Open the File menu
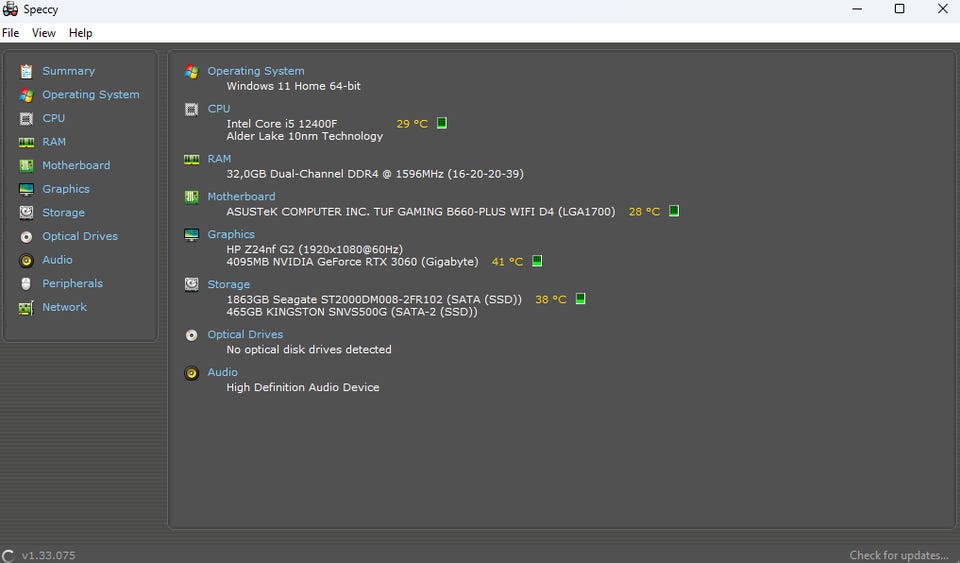This screenshot has height=563, width=960. [10, 33]
